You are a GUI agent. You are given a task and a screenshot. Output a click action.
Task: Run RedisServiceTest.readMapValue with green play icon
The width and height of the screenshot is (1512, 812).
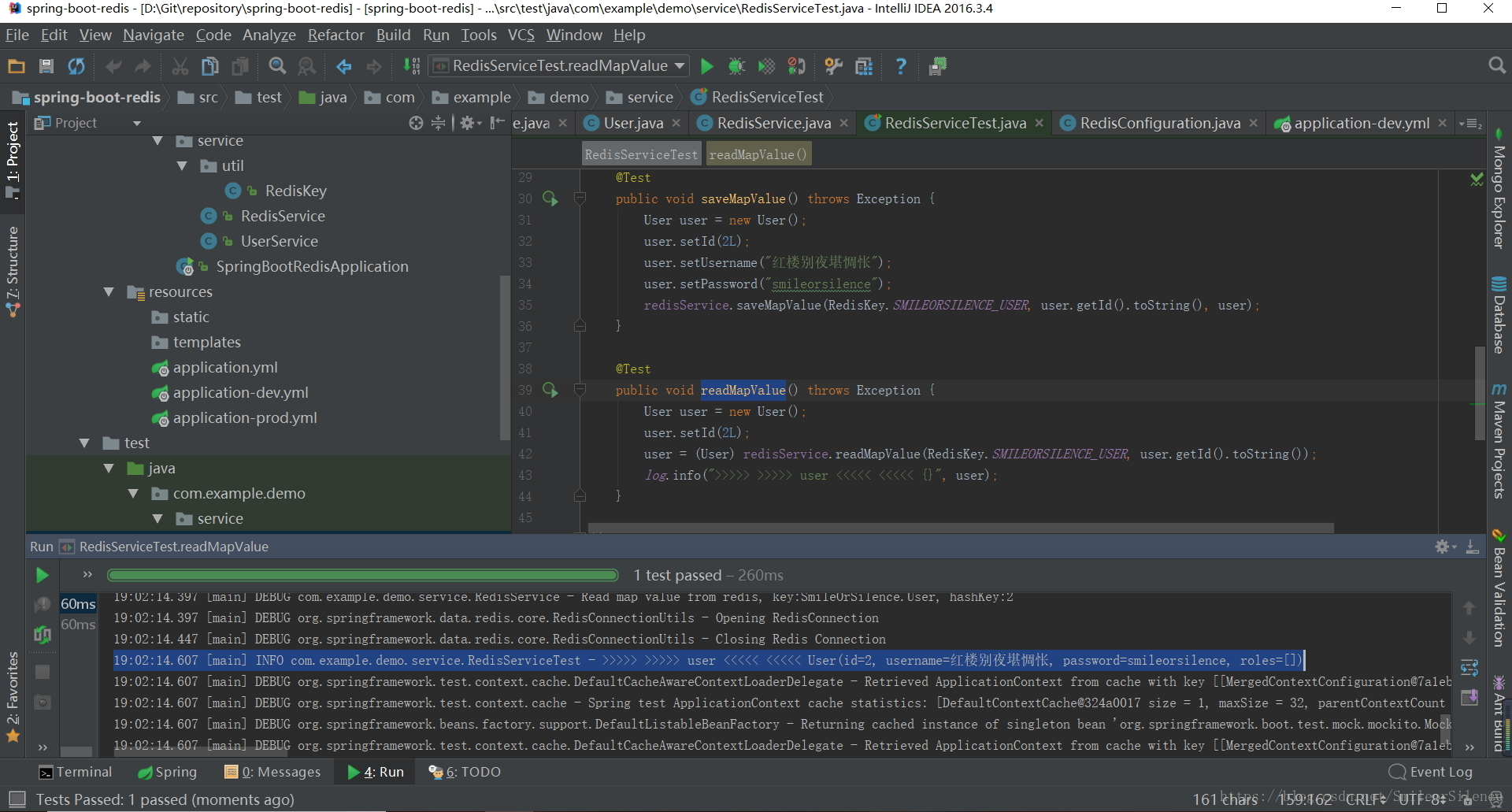pyautogui.click(x=707, y=66)
